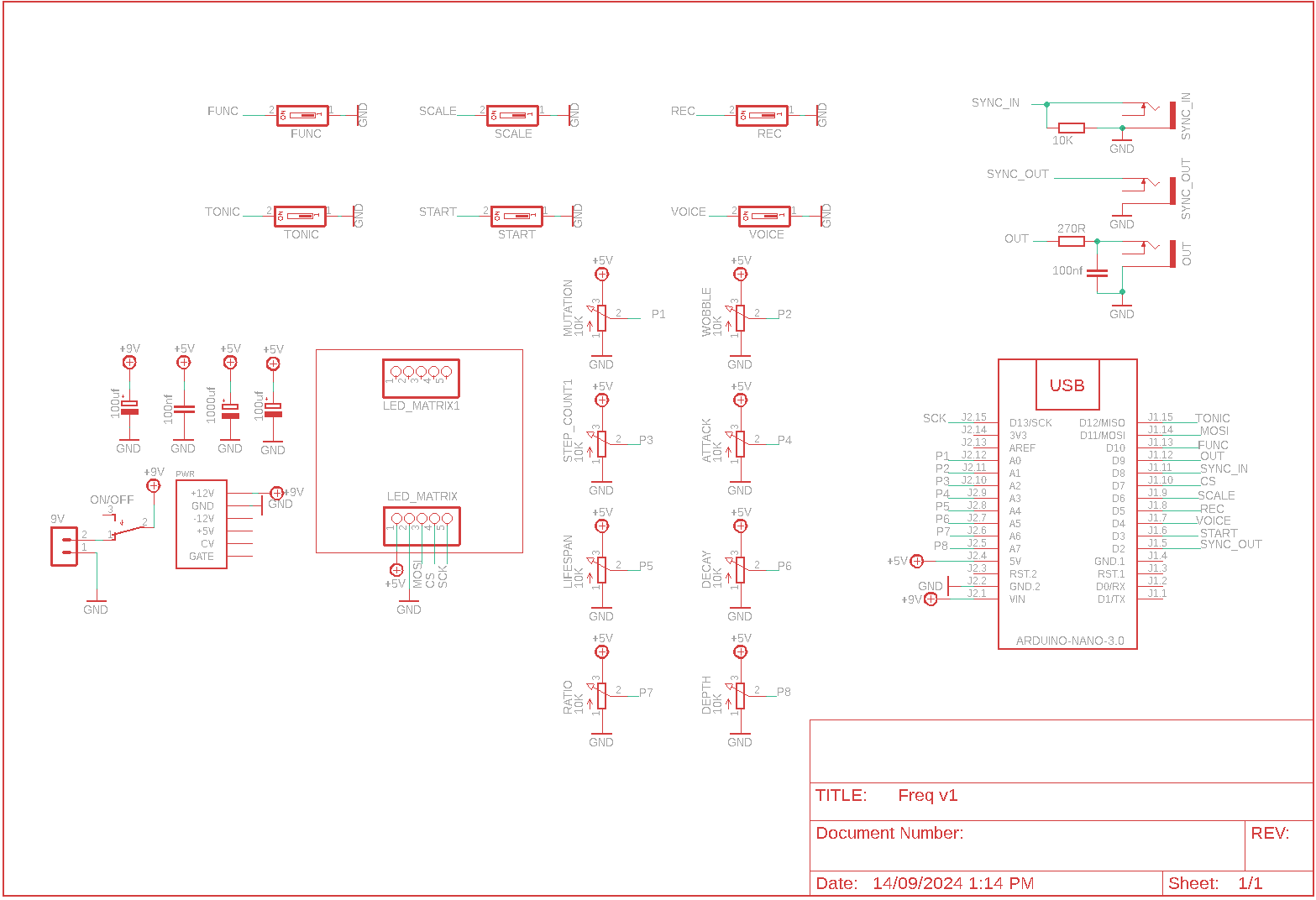Select the FUNC switch symbol

coord(302,115)
